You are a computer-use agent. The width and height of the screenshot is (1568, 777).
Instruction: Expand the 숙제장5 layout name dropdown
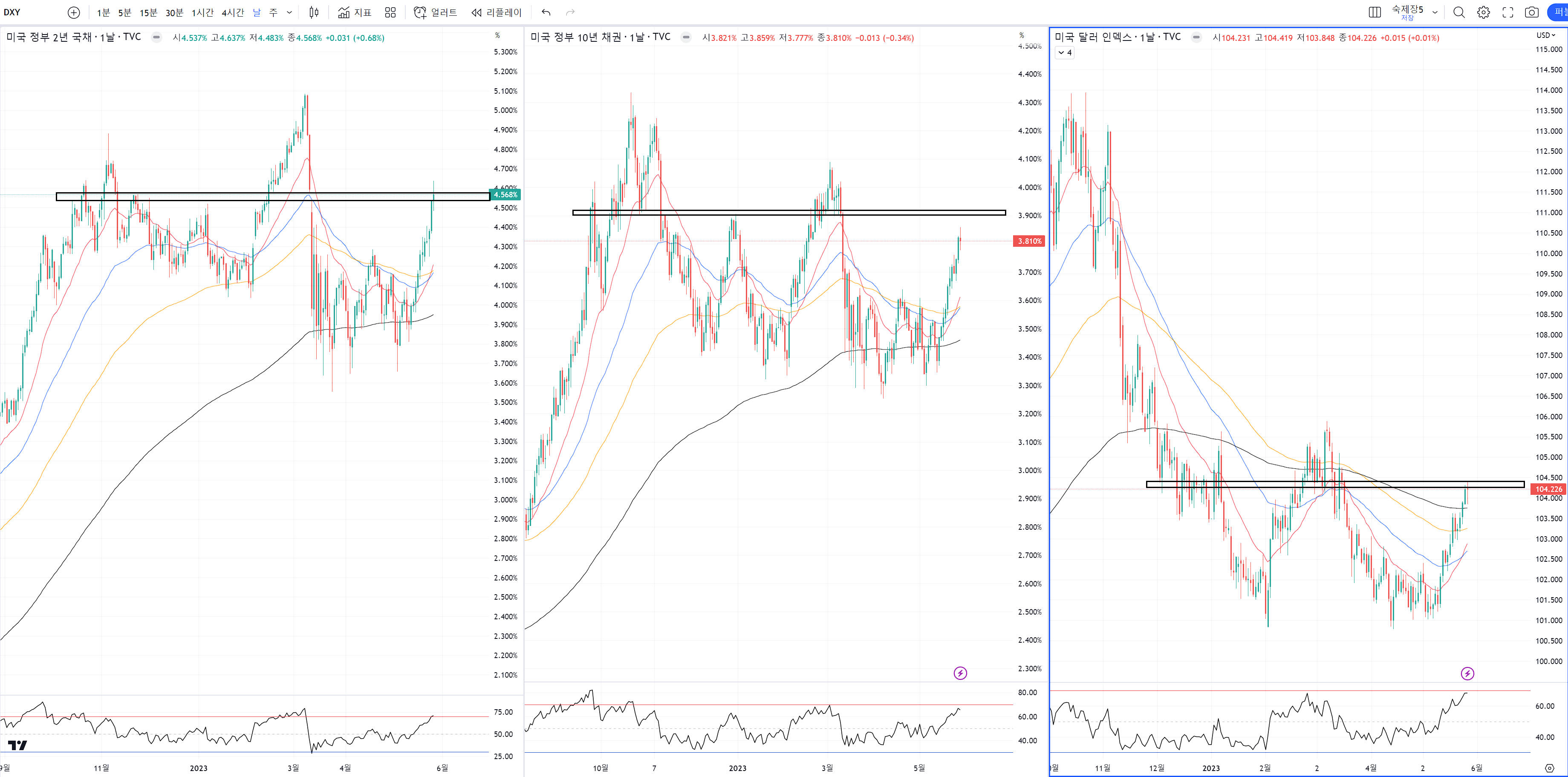click(x=1435, y=12)
